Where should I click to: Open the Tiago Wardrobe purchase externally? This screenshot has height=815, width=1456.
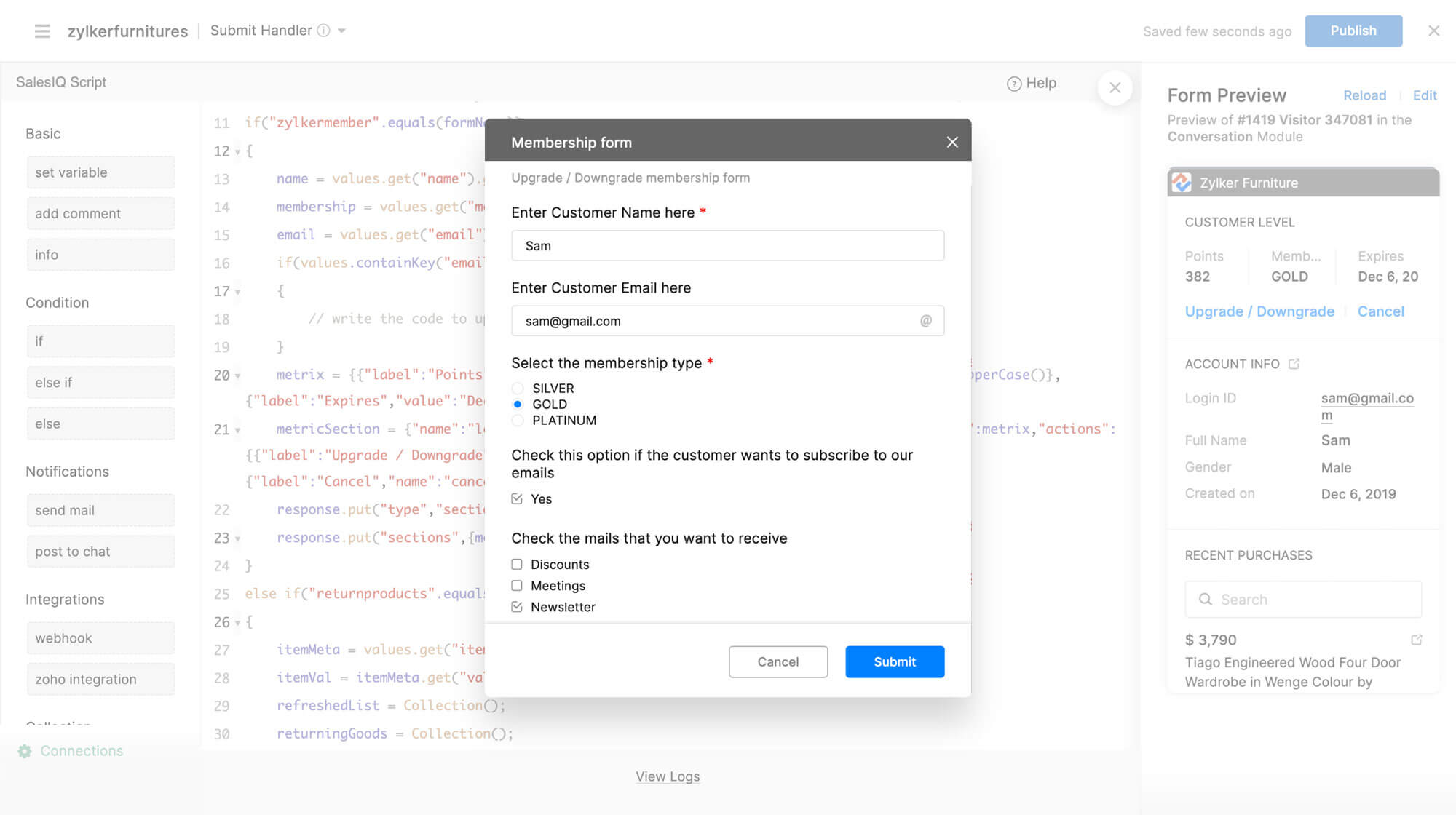click(x=1417, y=639)
